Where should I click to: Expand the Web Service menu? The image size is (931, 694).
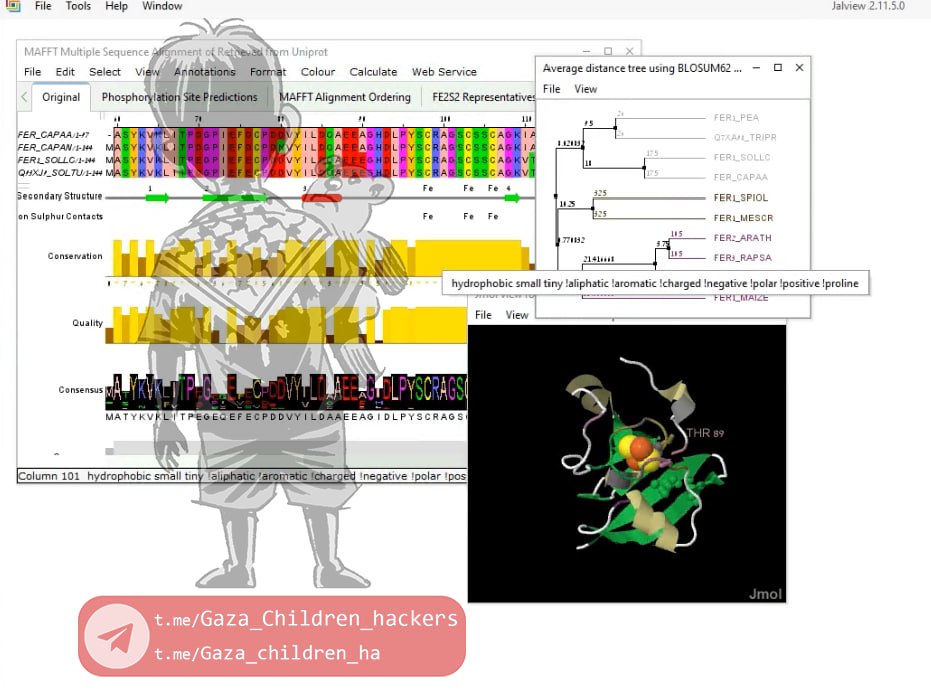[x=446, y=72]
